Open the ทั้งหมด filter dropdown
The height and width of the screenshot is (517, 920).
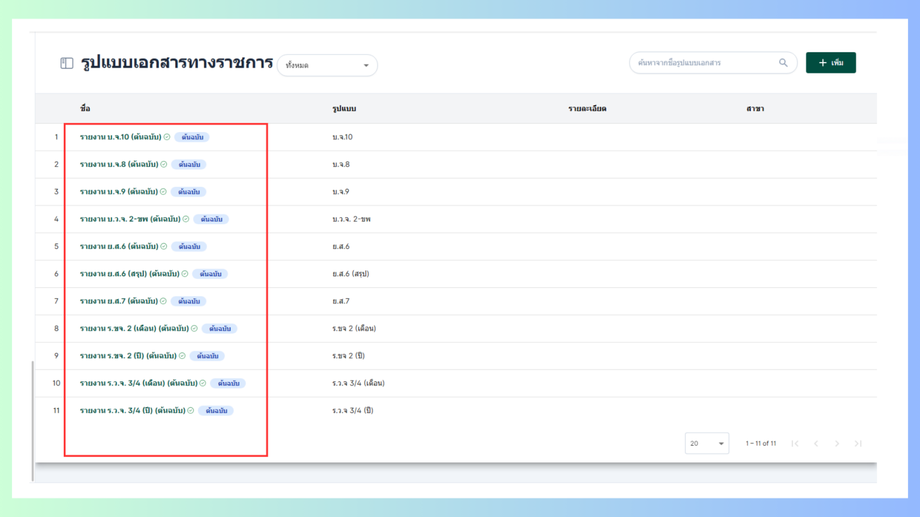[327, 65]
